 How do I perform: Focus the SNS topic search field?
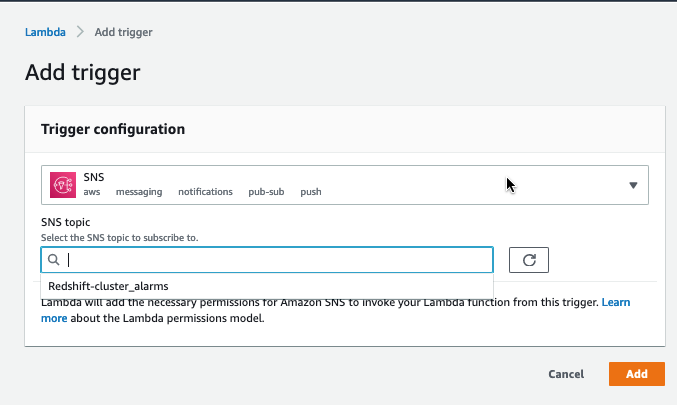267,260
